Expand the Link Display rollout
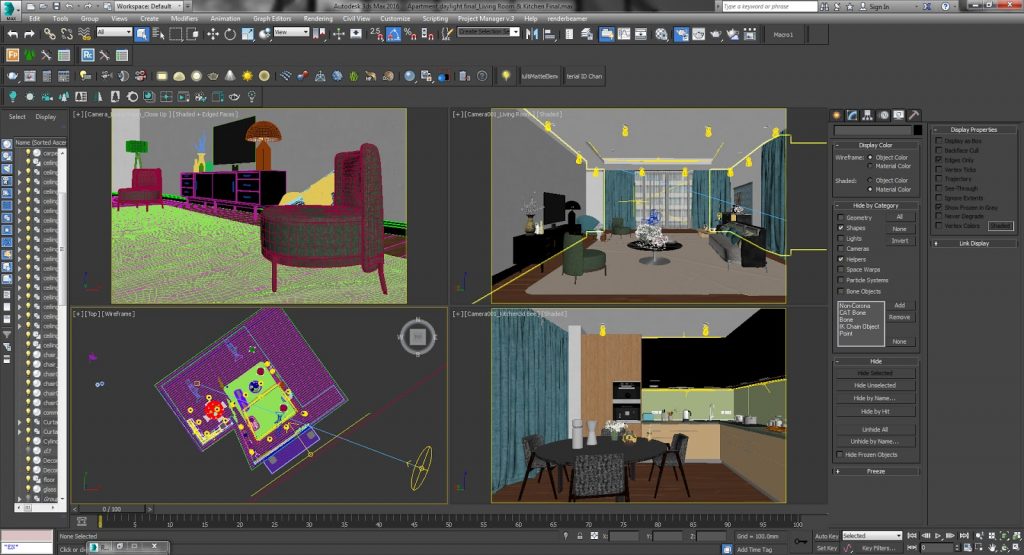 click(x=974, y=243)
